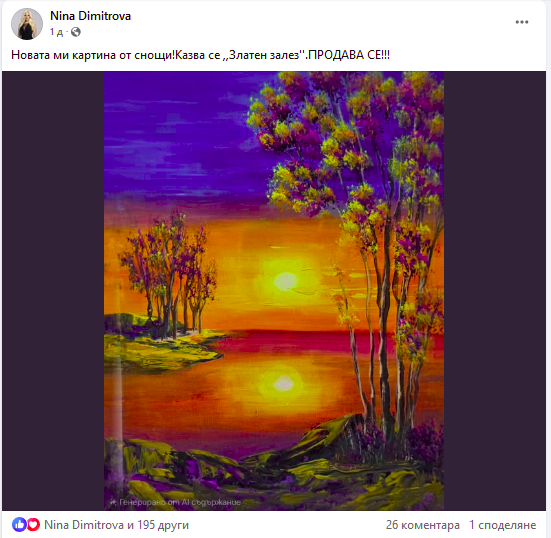Image resolution: width=551 pixels, height=538 pixels.
Task: Click the blue Like reaction icon
Action: [19, 525]
